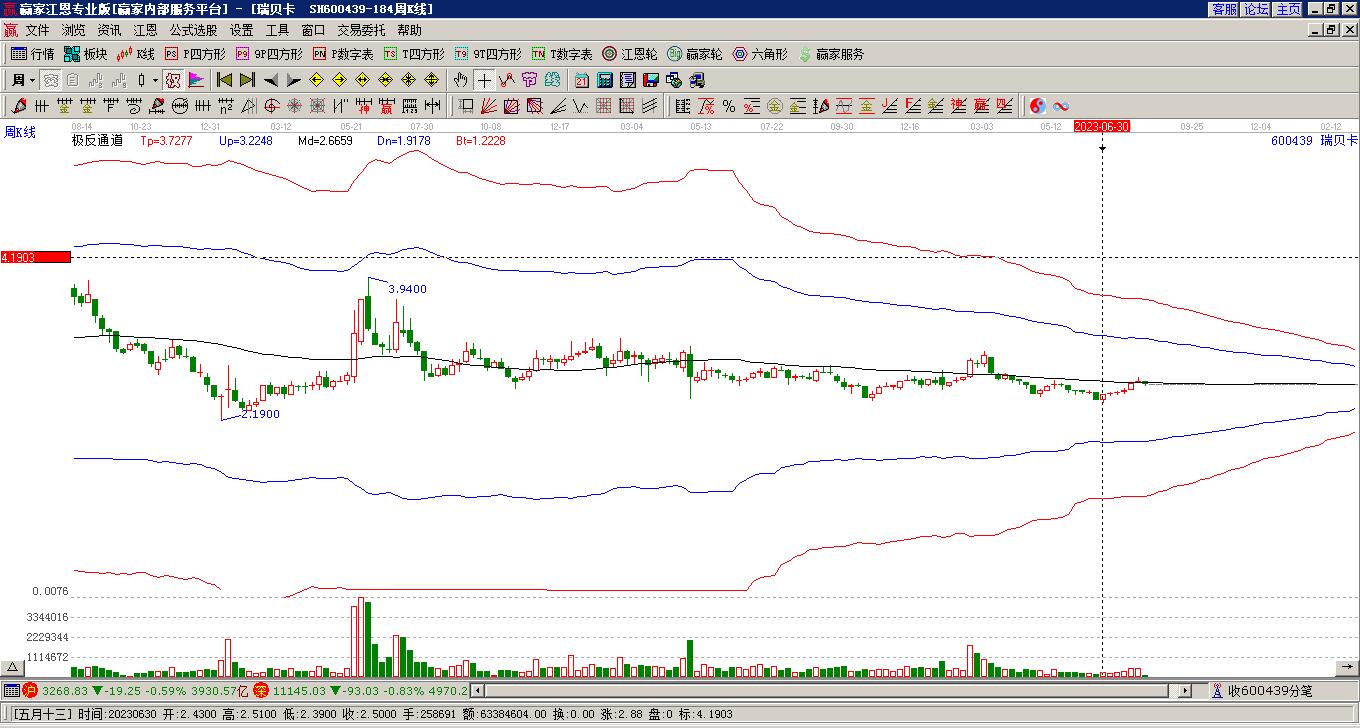Click the colored flag icon
Screen dimensions: 1360x728
pos(196,80)
